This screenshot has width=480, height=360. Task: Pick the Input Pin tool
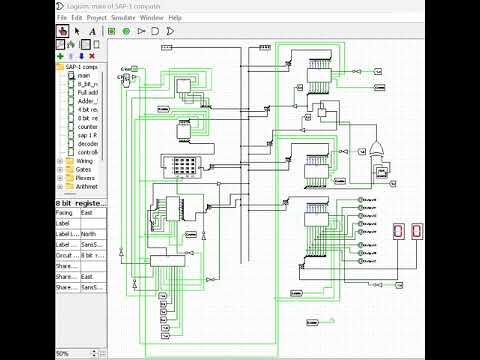pos(112,31)
